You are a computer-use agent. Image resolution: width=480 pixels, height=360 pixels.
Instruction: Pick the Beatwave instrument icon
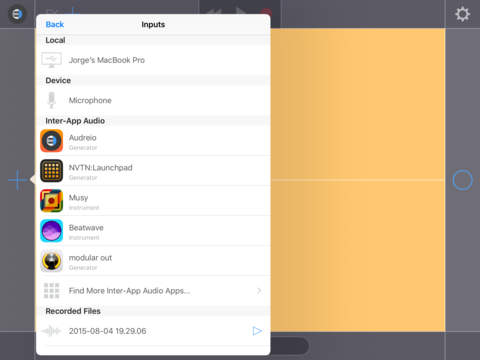(x=52, y=231)
